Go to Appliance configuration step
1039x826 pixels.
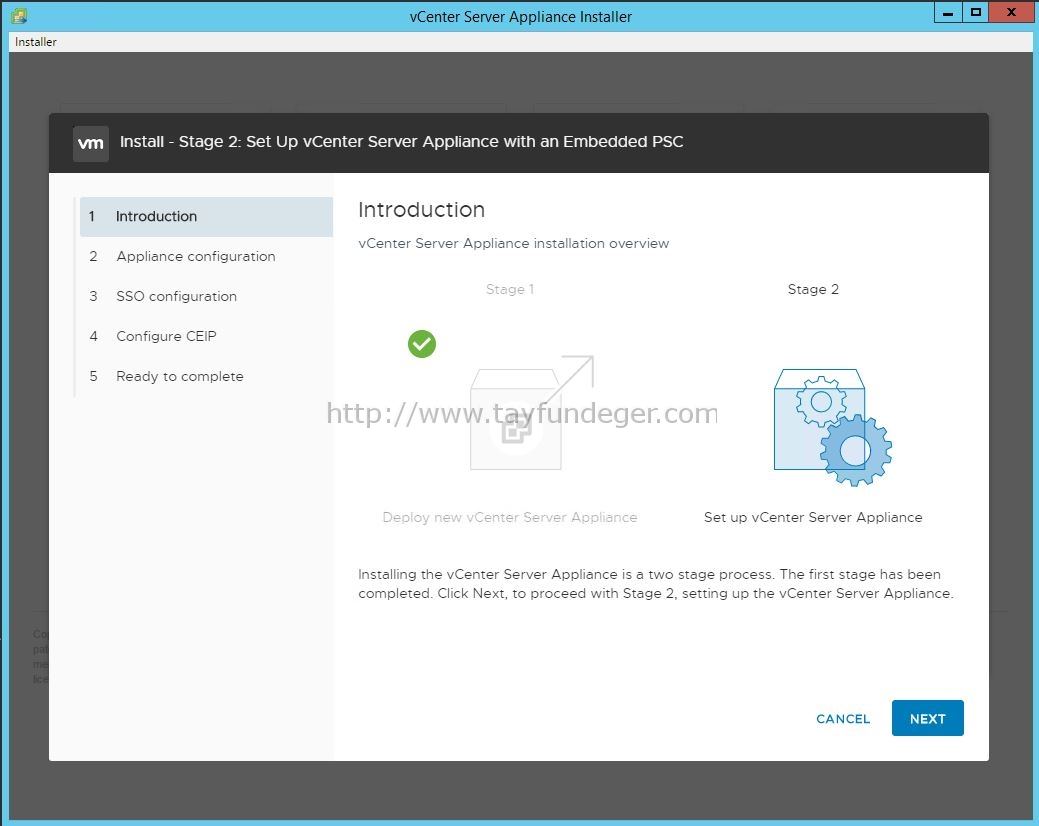(x=206, y=256)
